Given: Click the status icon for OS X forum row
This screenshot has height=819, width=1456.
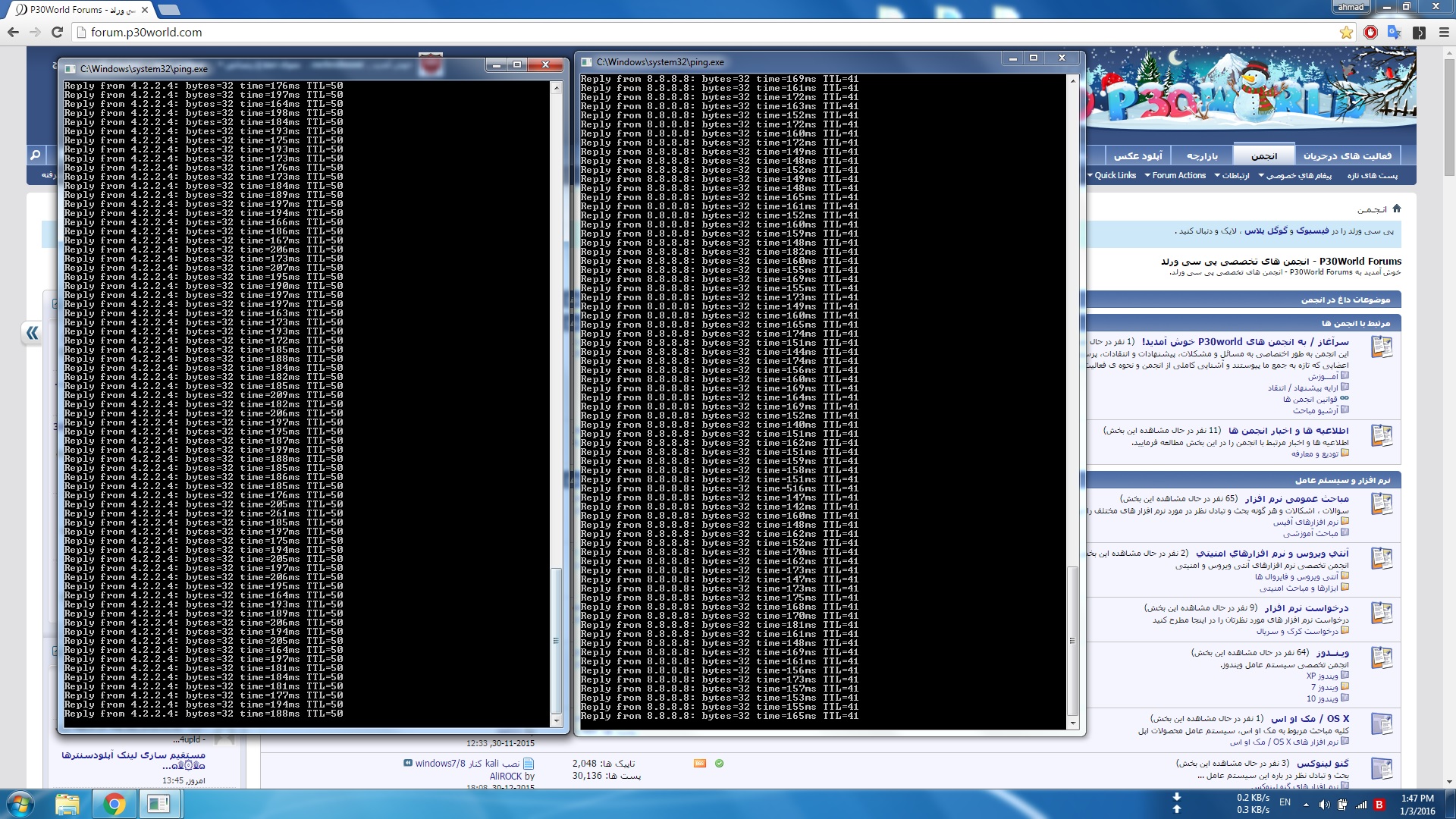Looking at the screenshot, I should [x=1382, y=724].
